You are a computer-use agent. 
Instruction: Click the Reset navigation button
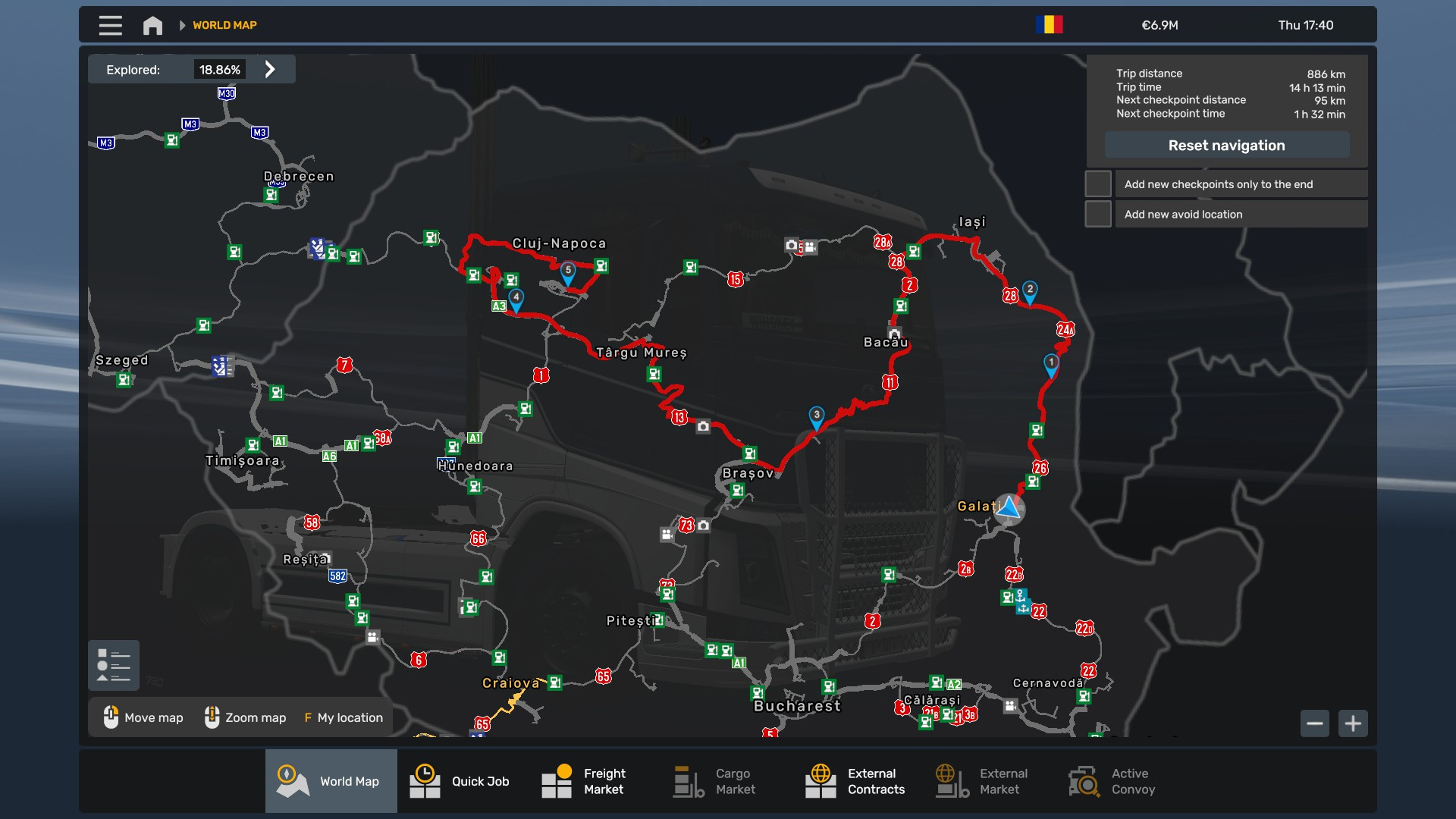pyautogui.click(x=1226, y=146)
